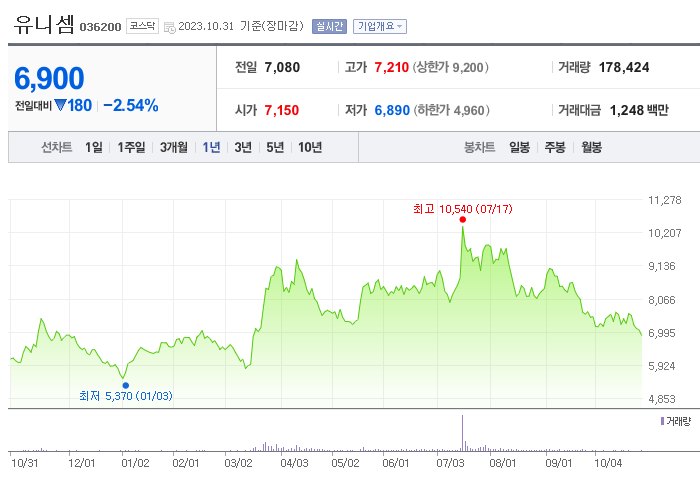
Task: Click the 2023.10.31 기준(장마감) date text
Action: click(241, 26)
